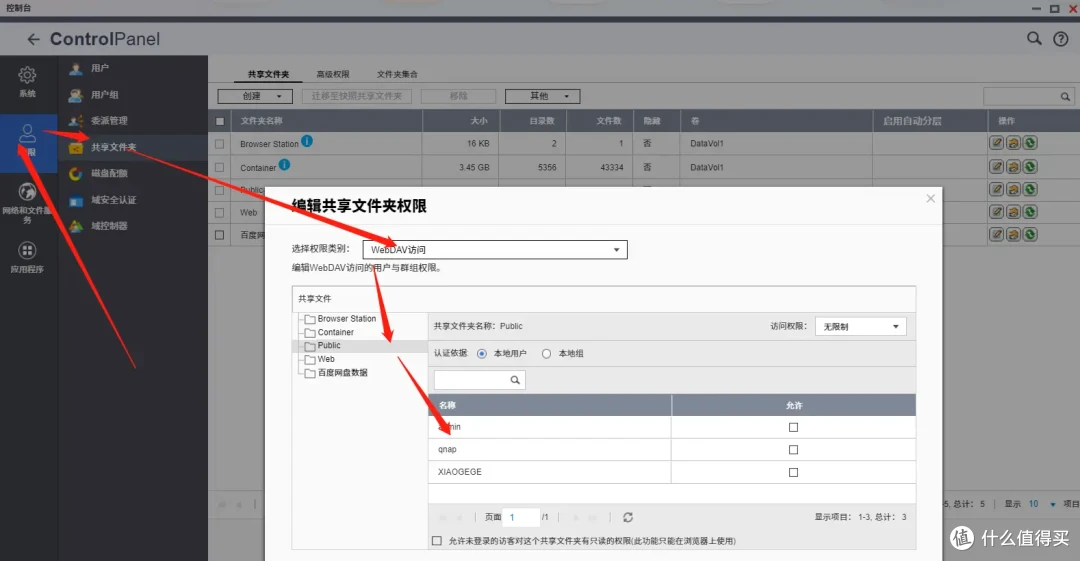Select Browser Station in the folder tree
The width and height of the screenshot is (1080, 561).
(346, 319)
